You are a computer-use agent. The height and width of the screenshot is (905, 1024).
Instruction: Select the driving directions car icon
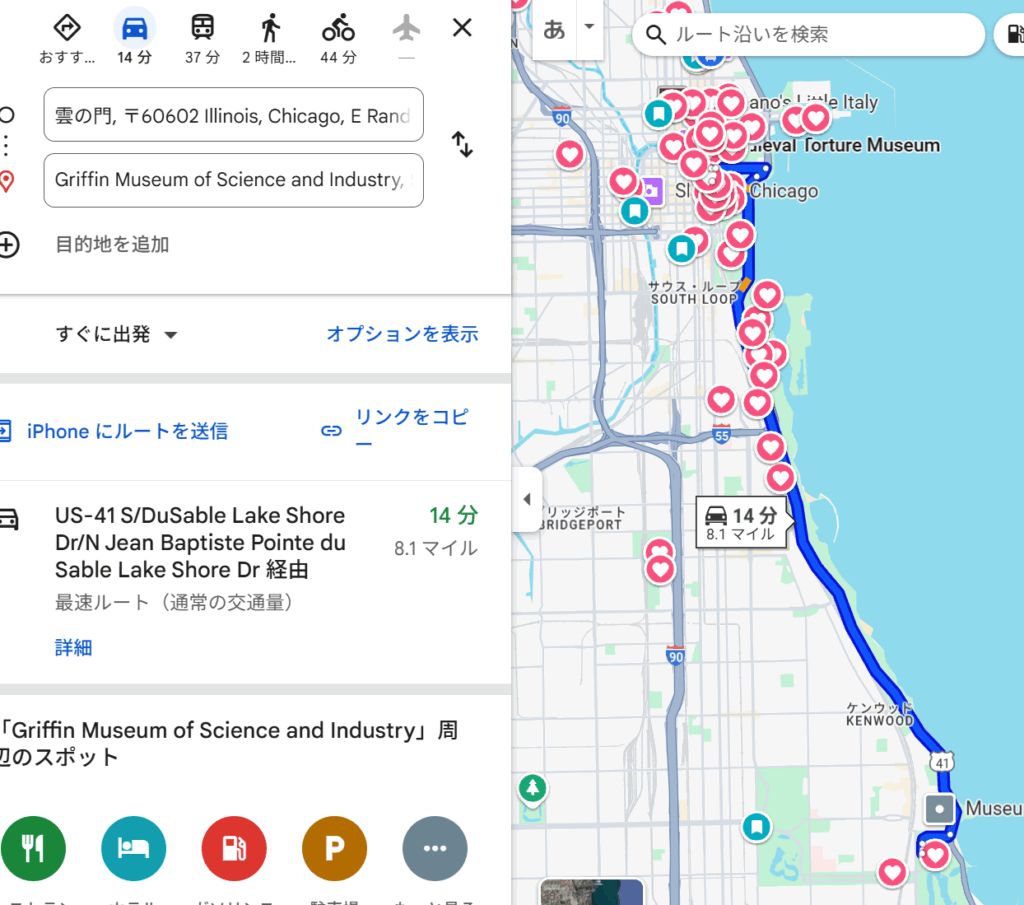(134, 27)
